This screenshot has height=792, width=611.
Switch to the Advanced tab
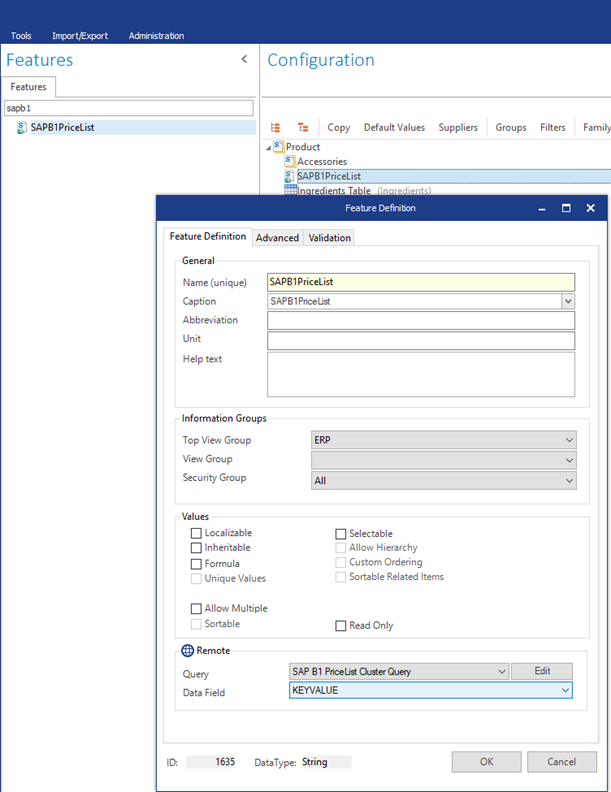click(x=277, y=237)
